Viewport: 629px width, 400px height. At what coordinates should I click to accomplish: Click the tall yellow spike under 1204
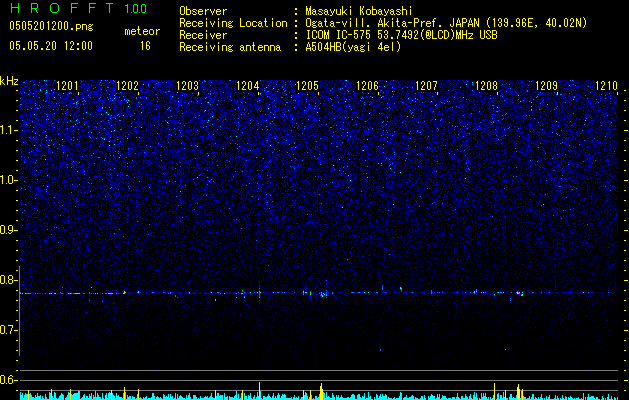pyautogui.click(x=260, y=391)
